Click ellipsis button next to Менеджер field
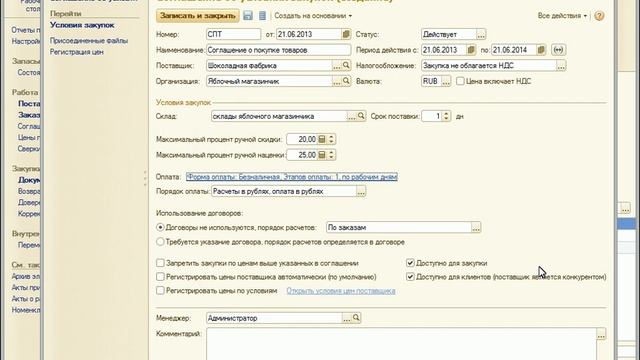 347,318
